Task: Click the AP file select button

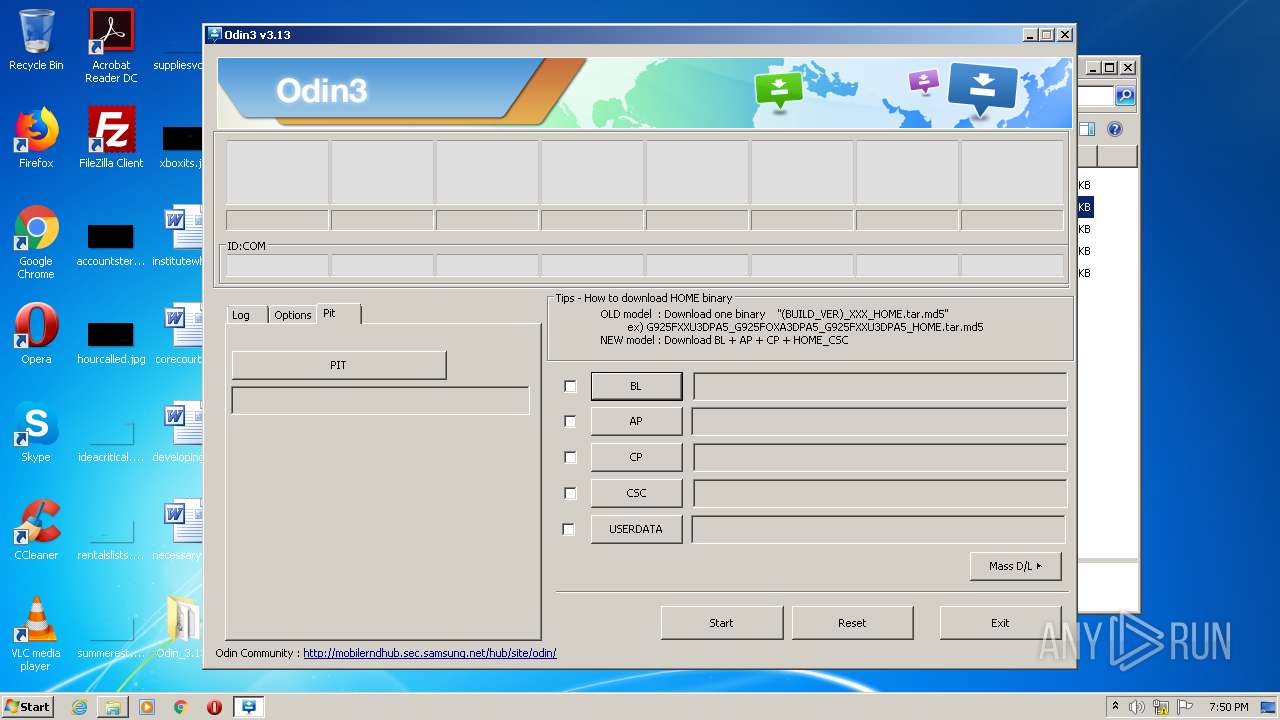Action: point(636,421)
